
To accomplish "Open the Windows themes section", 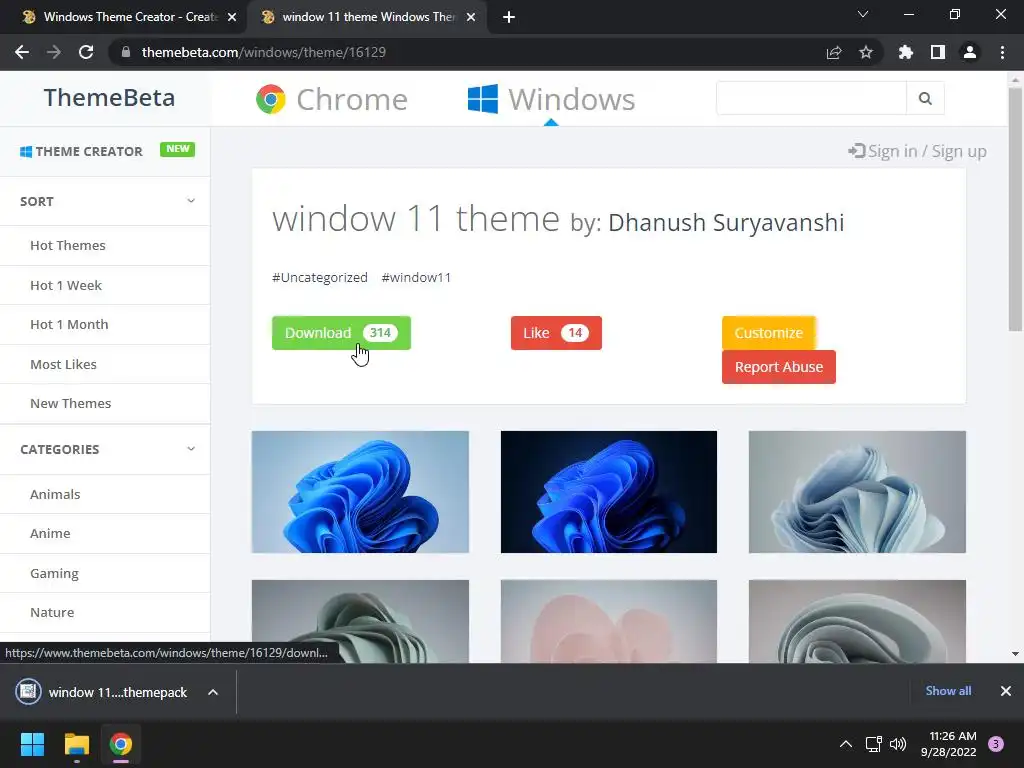I will point(551,99).
